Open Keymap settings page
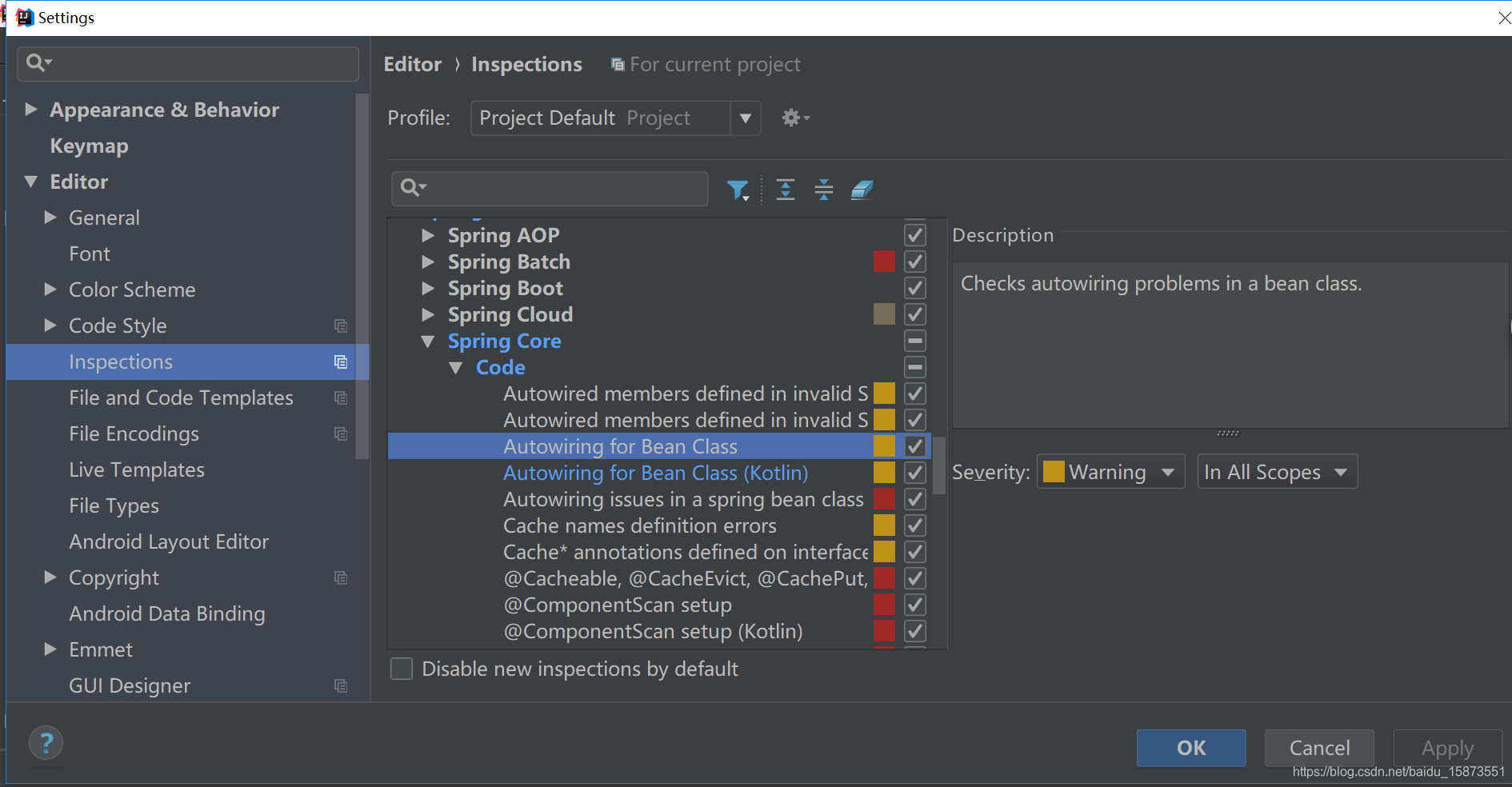Image resolution: width=1512 pixels, height=787 pixels. [89, 146]
